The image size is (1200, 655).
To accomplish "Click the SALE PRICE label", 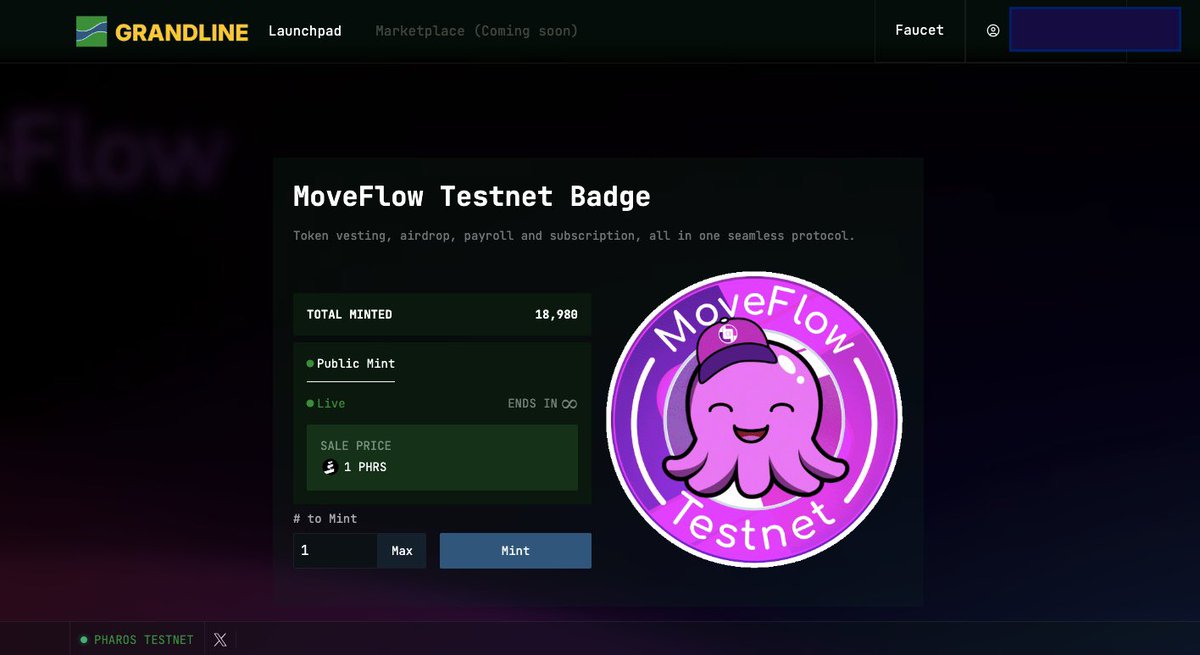I will pos(356,446).
